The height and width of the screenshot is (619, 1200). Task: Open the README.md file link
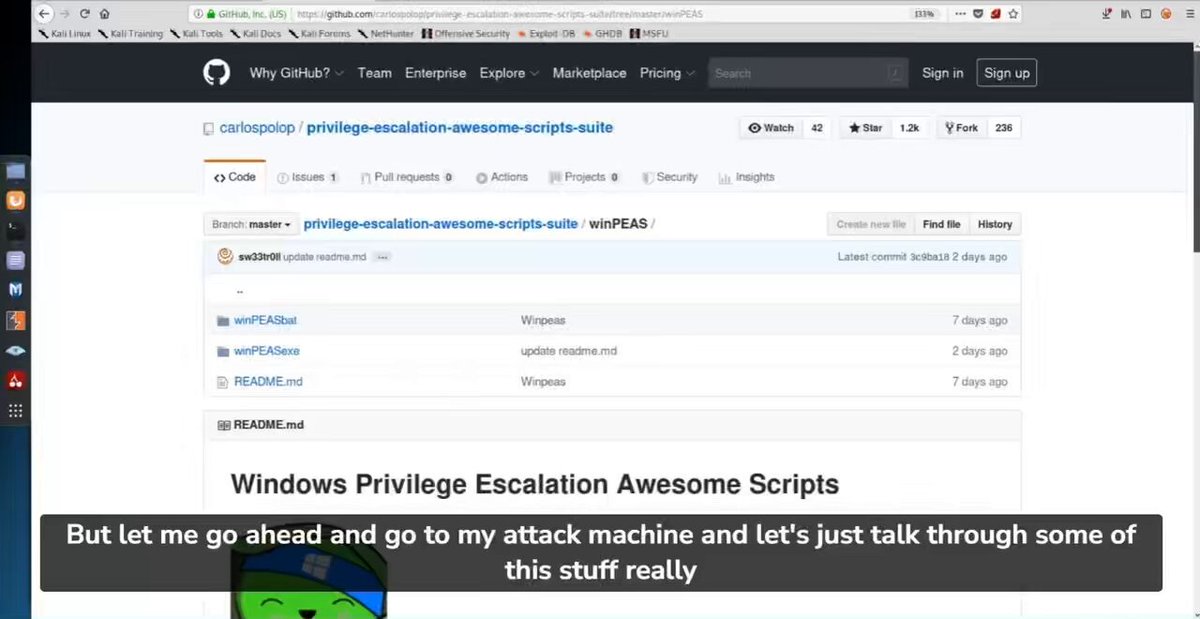pyautogui.click(x=268, y=382)
